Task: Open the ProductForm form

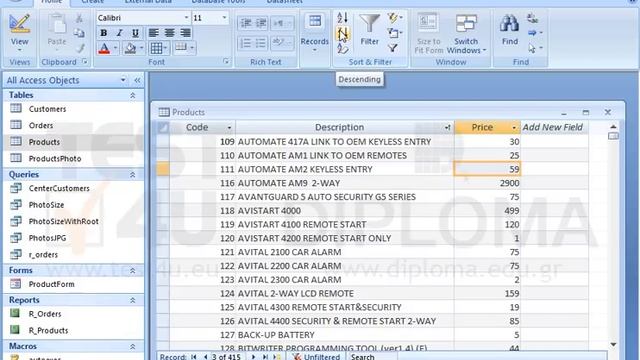Action: pos(51,284)
